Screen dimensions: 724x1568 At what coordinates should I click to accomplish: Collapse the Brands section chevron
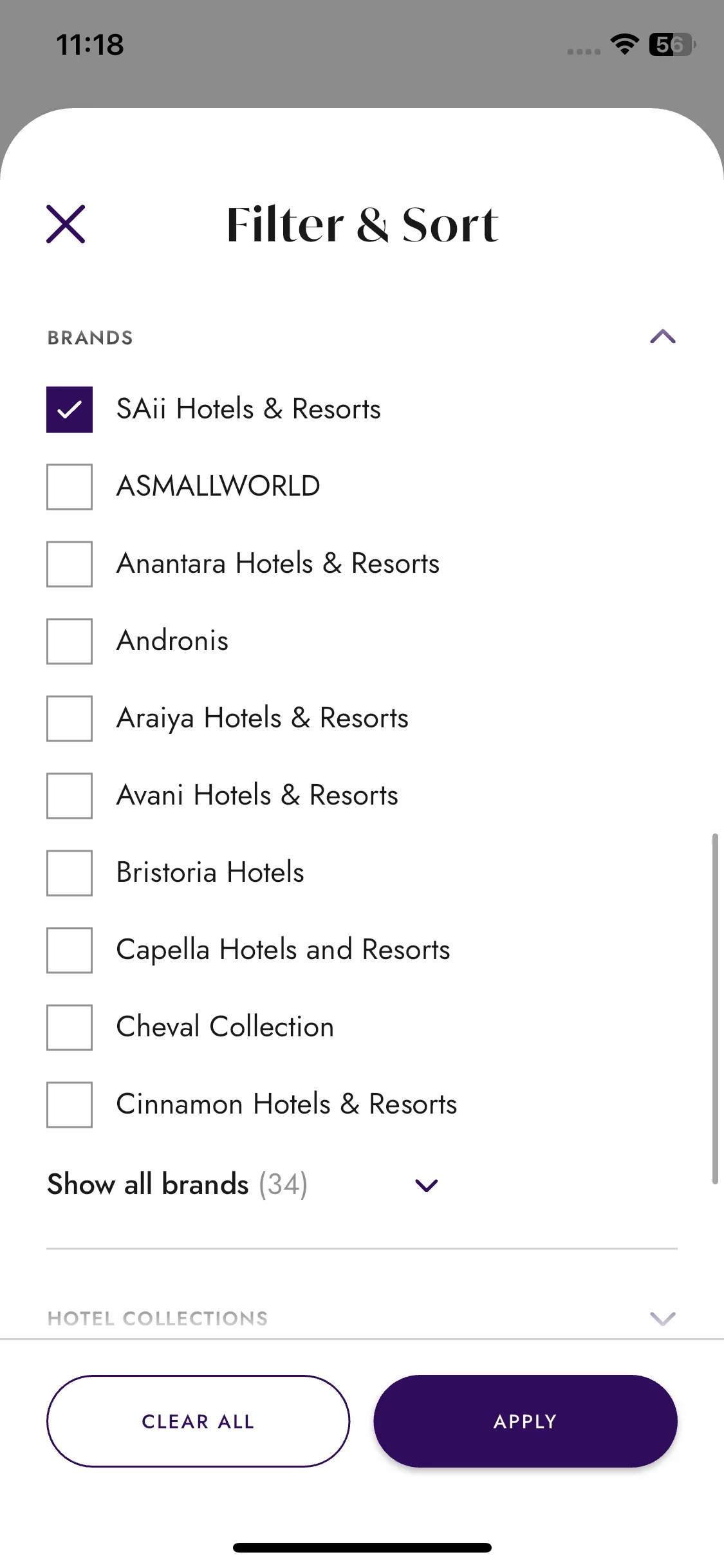662,337
